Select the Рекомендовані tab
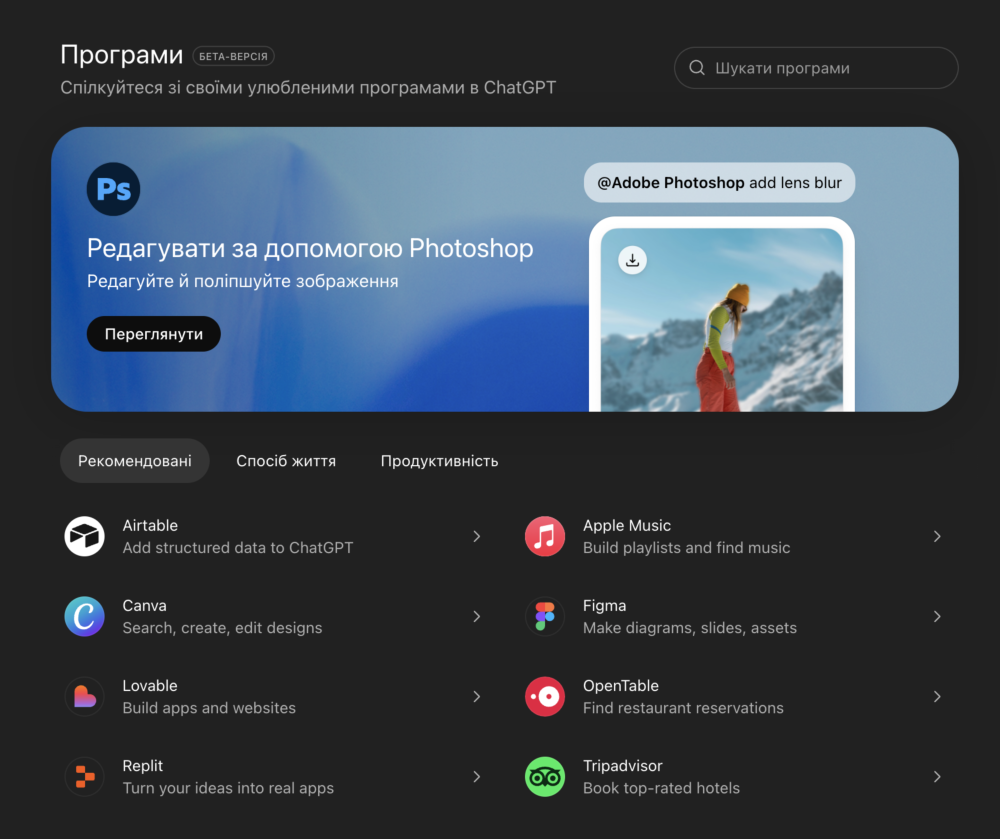 135,461
